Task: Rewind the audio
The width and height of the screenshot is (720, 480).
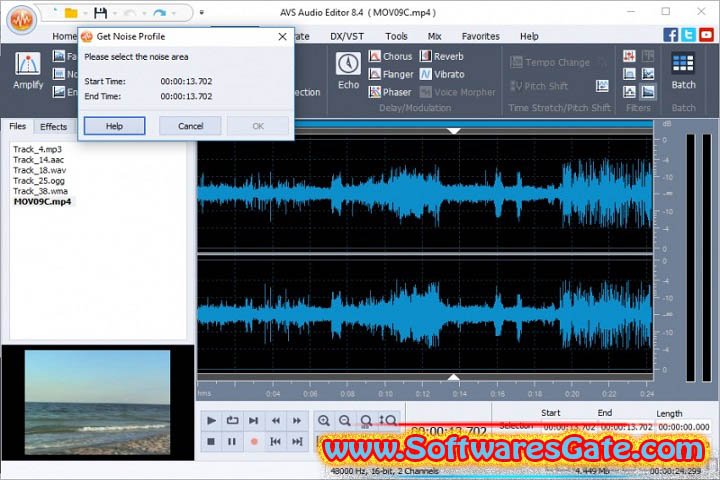Action: point(276,420)
